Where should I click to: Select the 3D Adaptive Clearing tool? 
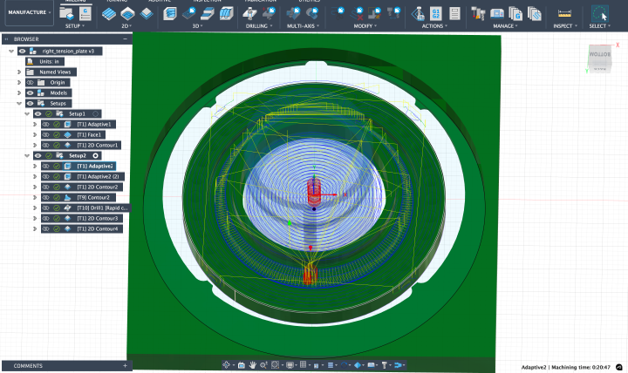[170, 14]
